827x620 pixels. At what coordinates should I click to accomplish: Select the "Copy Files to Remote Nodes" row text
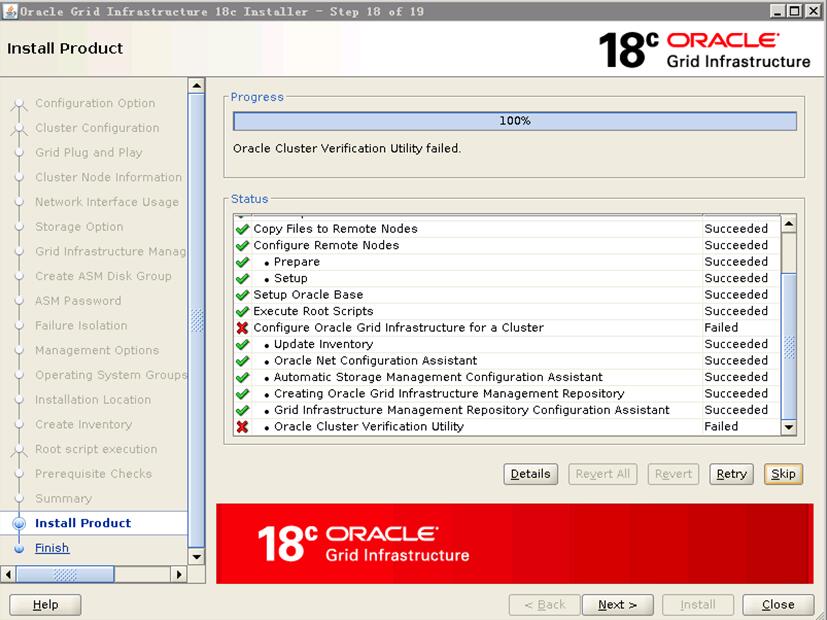click(335, 229)
